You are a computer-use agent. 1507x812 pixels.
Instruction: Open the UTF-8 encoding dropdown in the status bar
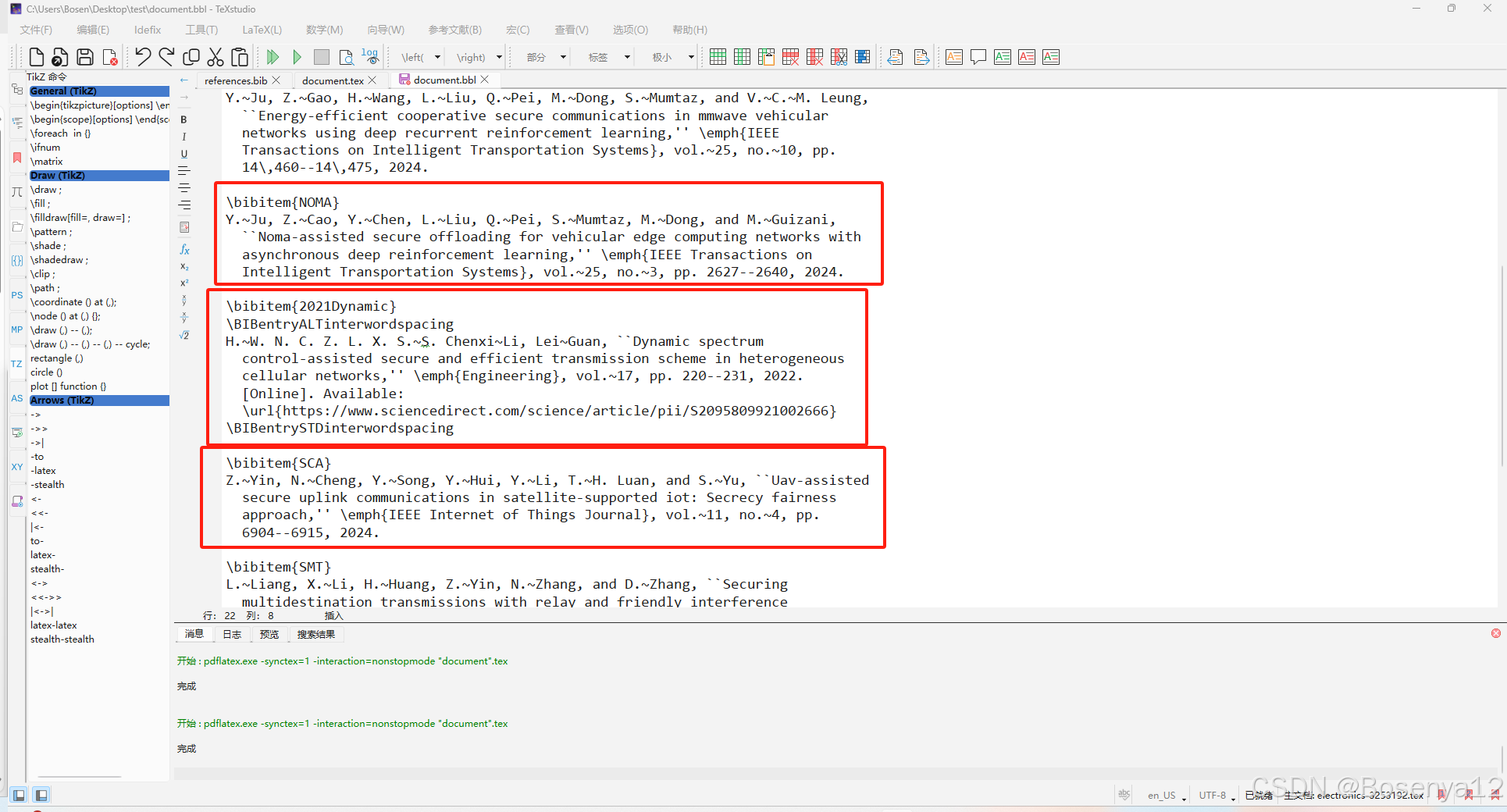(1215, 795)
